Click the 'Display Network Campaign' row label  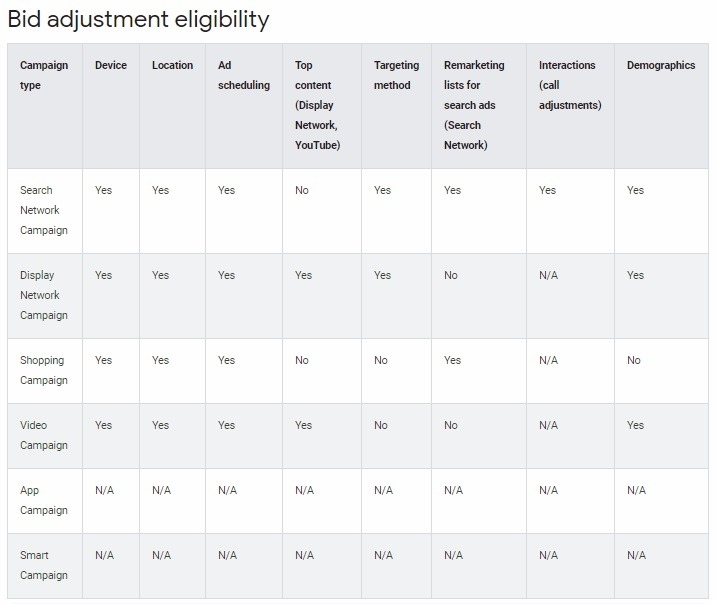44,295
